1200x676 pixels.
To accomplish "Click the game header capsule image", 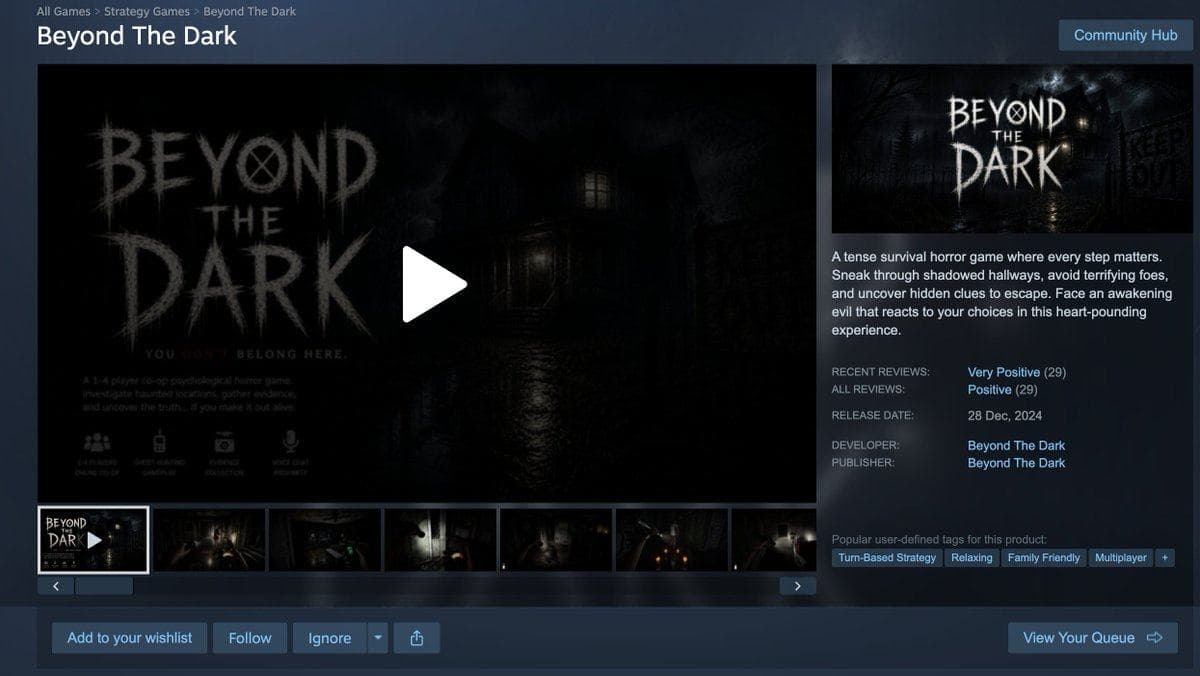I will 1012,149.
